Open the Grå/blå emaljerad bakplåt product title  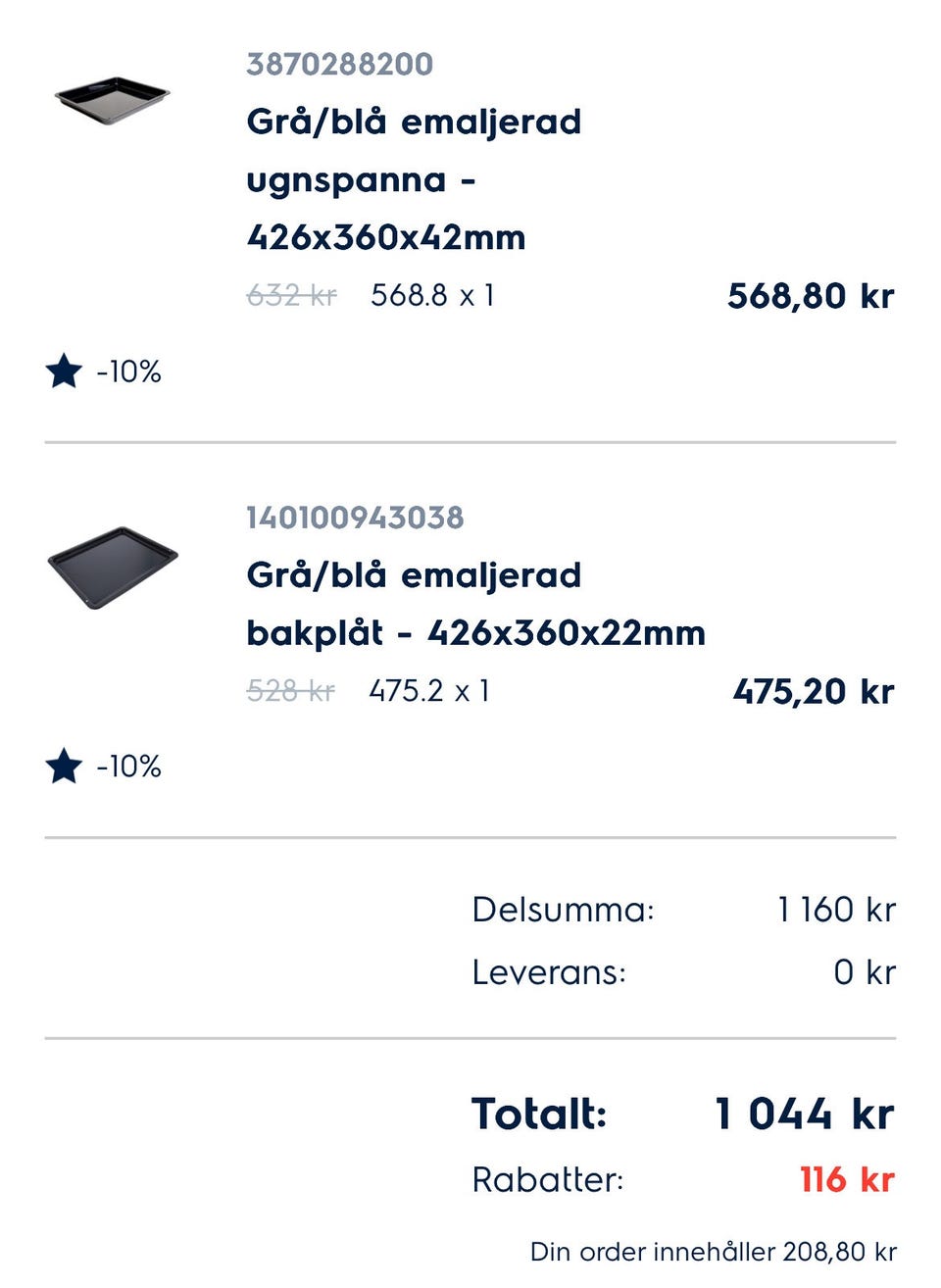475,604
